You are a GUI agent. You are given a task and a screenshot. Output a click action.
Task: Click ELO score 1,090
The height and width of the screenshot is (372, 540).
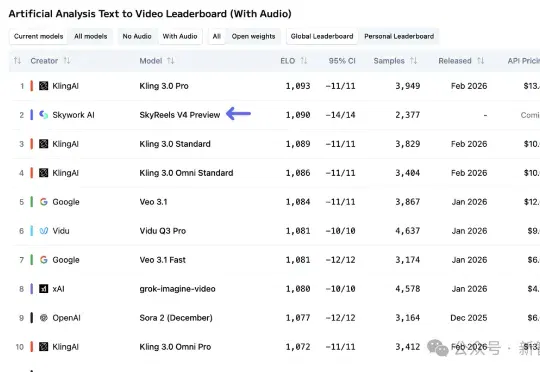click(298, 115)
